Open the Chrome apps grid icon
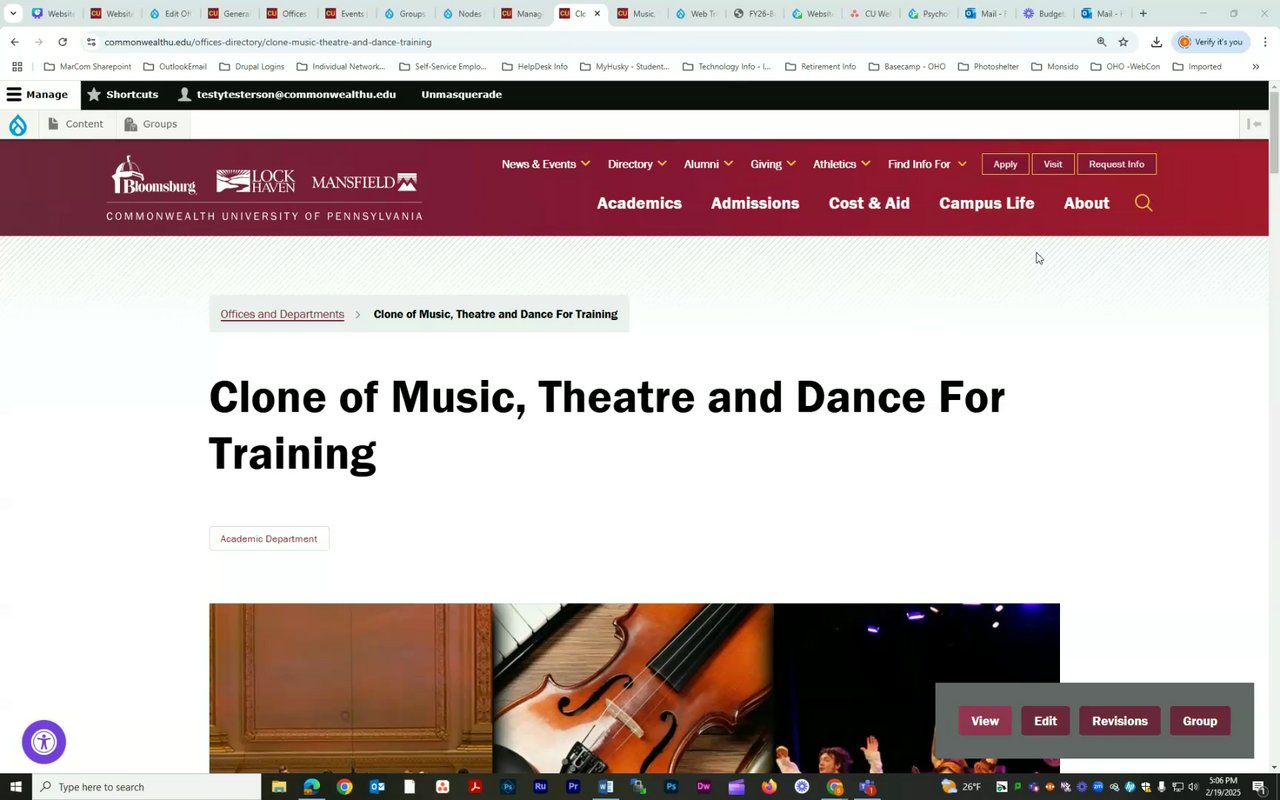Image resolution: width=1280 pixels, height=800 pixels. pyautogui.click(x=17, y=67)
